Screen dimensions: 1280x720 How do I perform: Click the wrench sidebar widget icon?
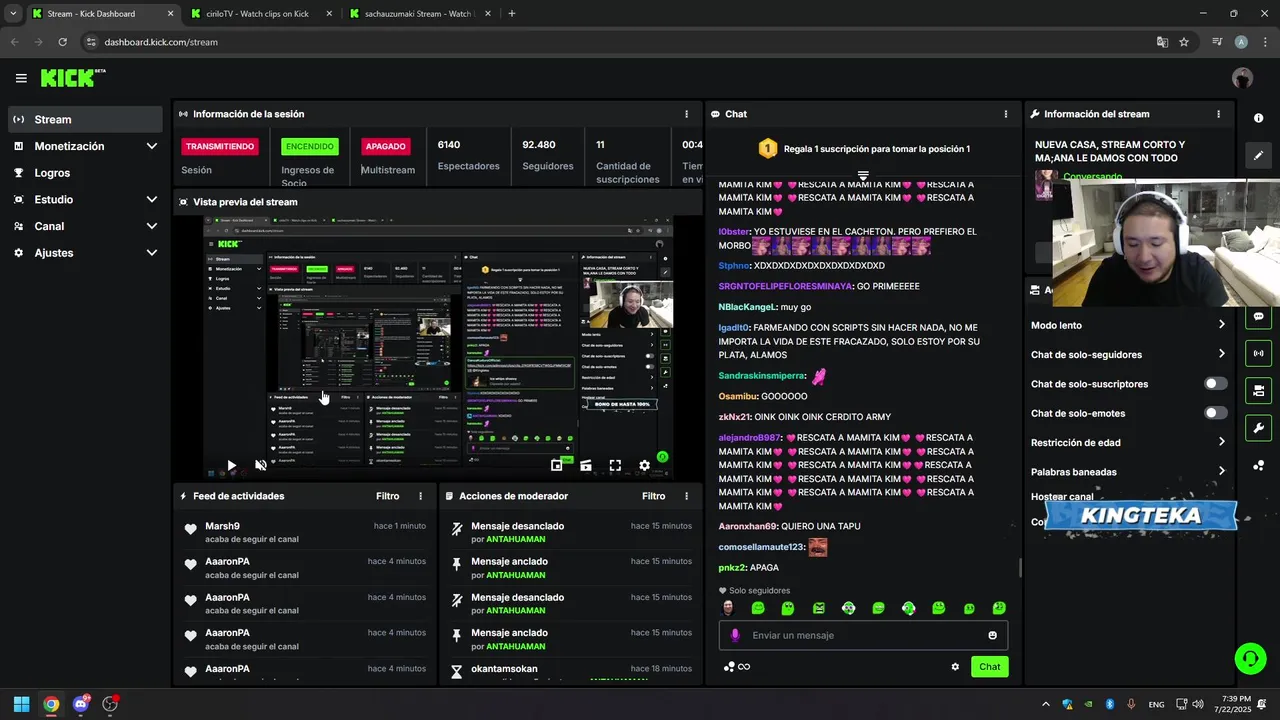pos(1258,428)
